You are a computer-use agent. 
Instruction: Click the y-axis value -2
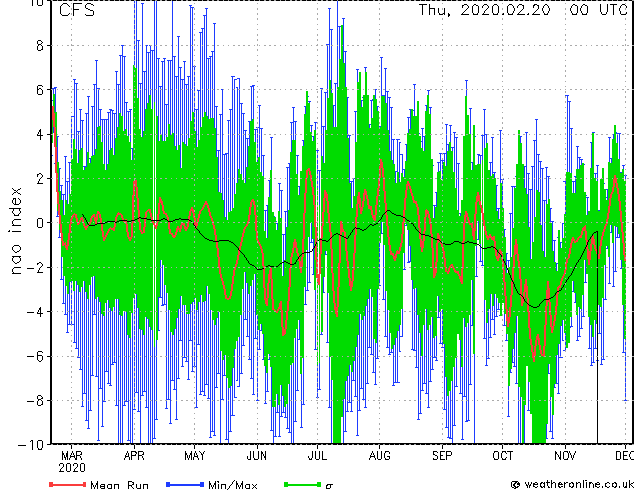click(35, 267)
